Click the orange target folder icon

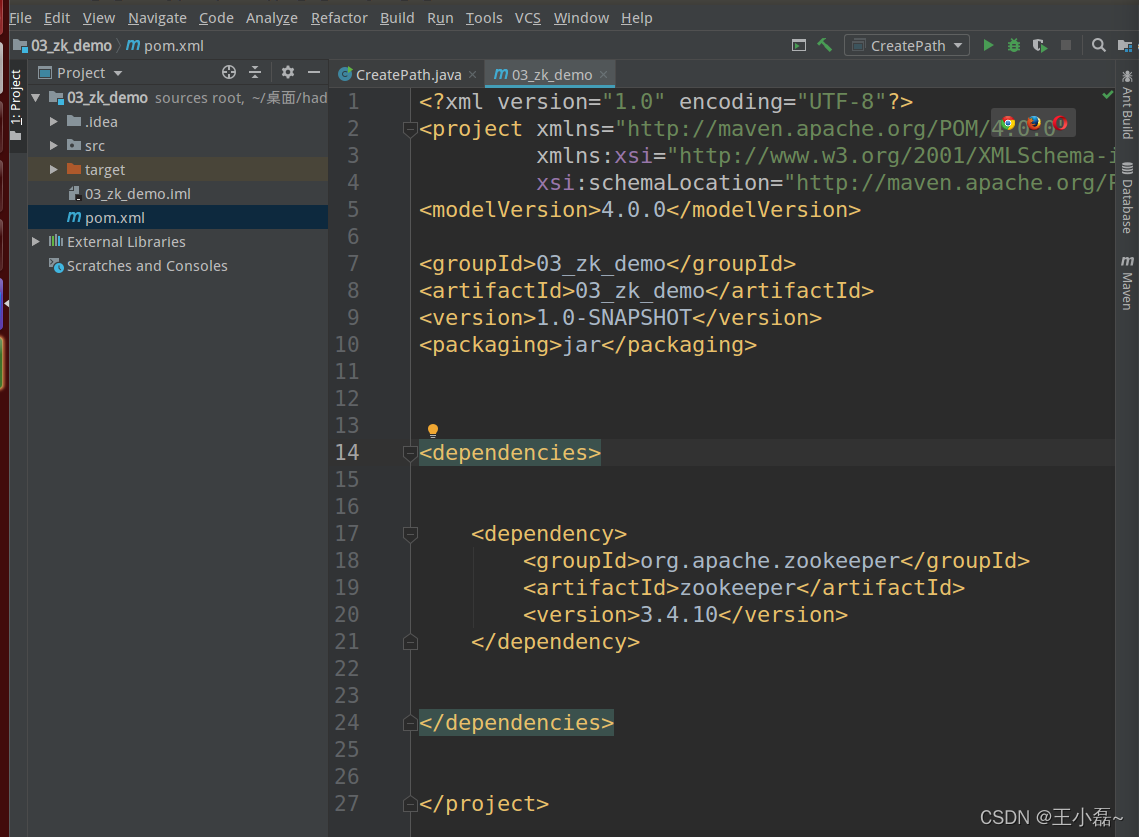tap(74, 169)
